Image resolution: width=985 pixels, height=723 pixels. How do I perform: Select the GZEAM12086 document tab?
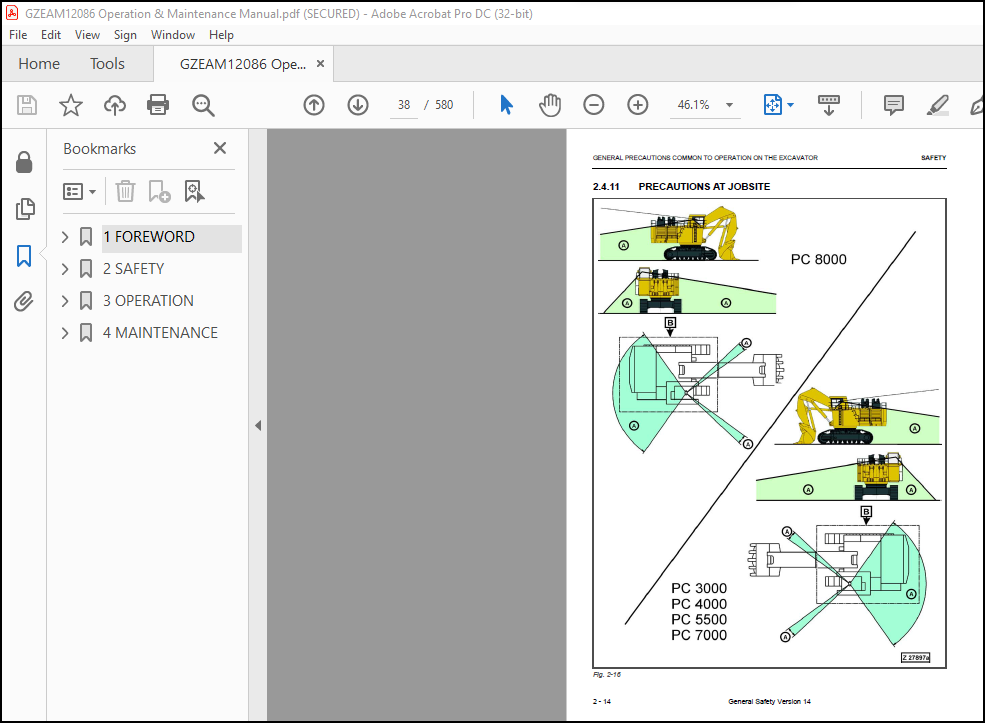[242, 64]
